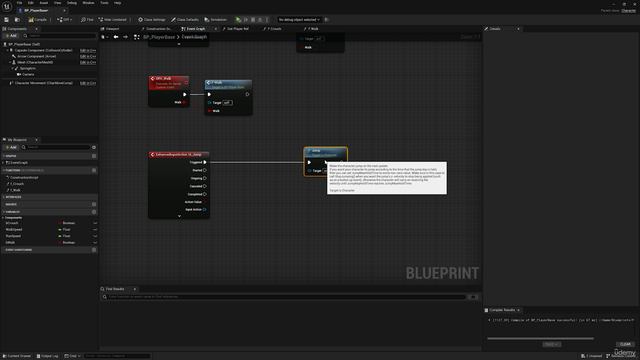Image resolution: width=640 pixels, height=360 pixels.
Task: Add a new event dispatcher with plus icon
Action: pos(94,249)
